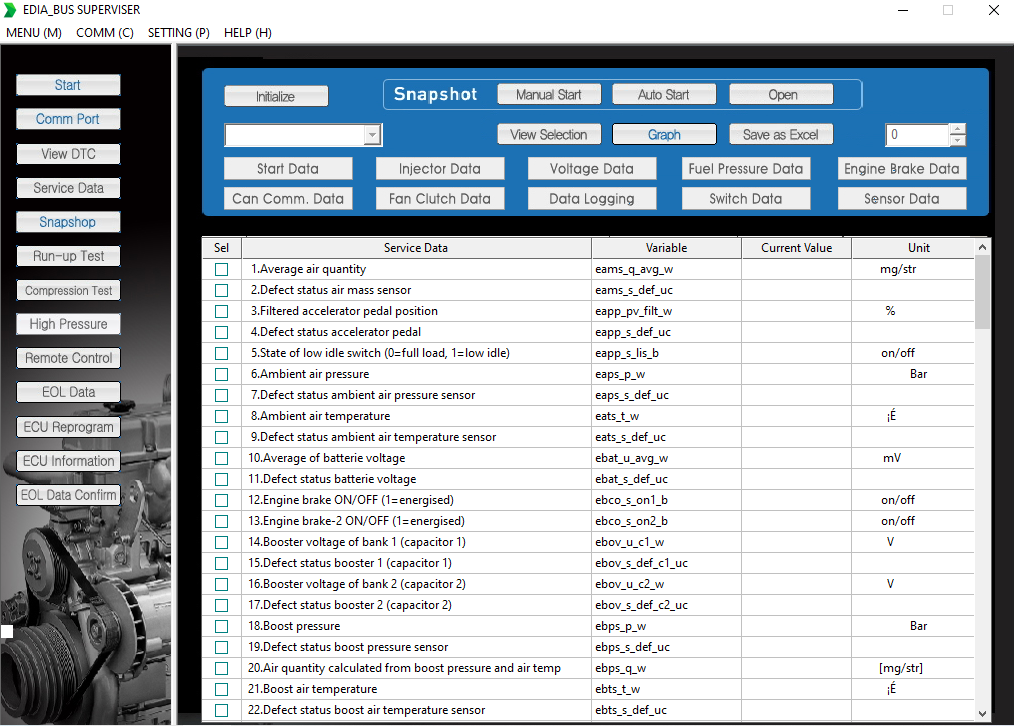Click the numeric field showing 0
Image resolution: width=1014 pixels, height=726 pixels.
[918, 134]
